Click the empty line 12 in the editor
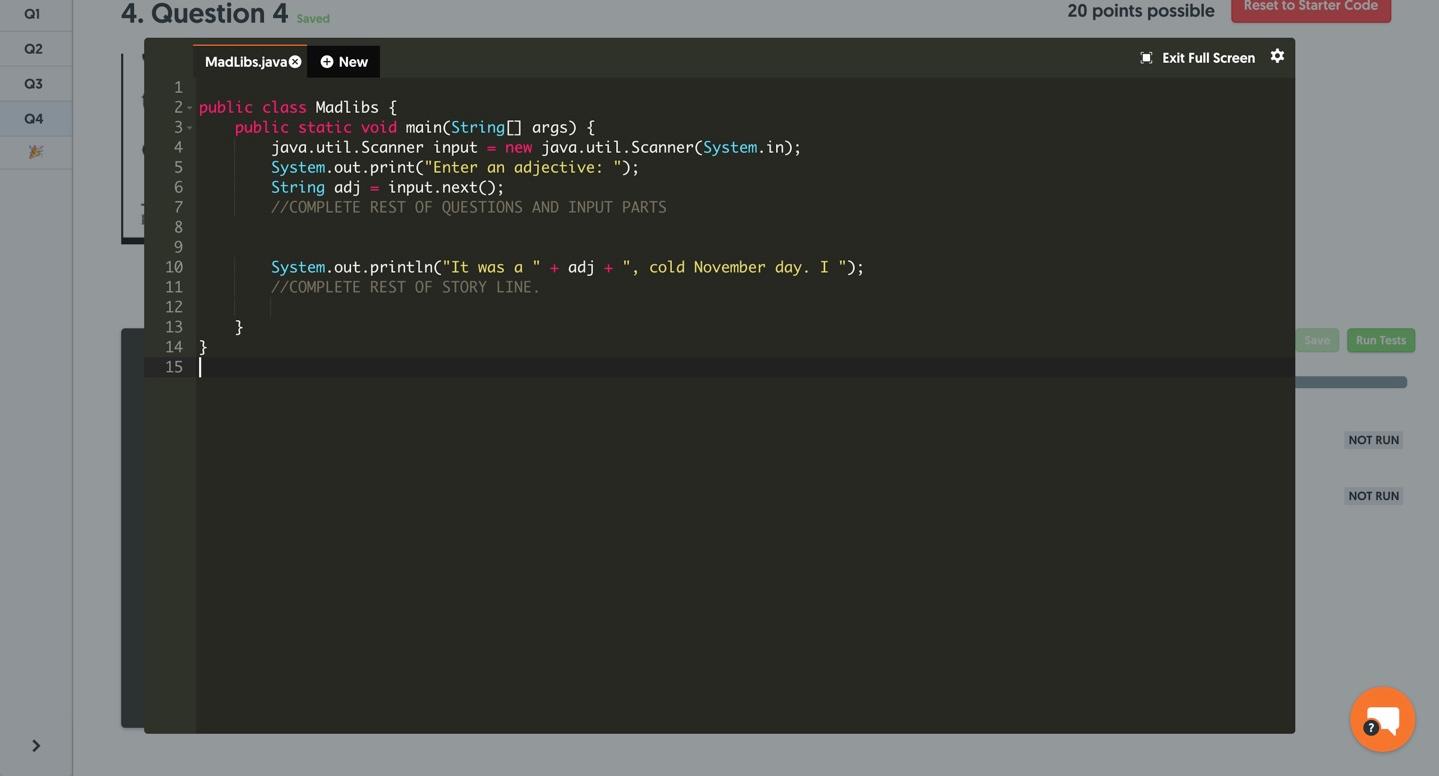The height and width of the screenshot is (776, 1439). pos(744,307)
